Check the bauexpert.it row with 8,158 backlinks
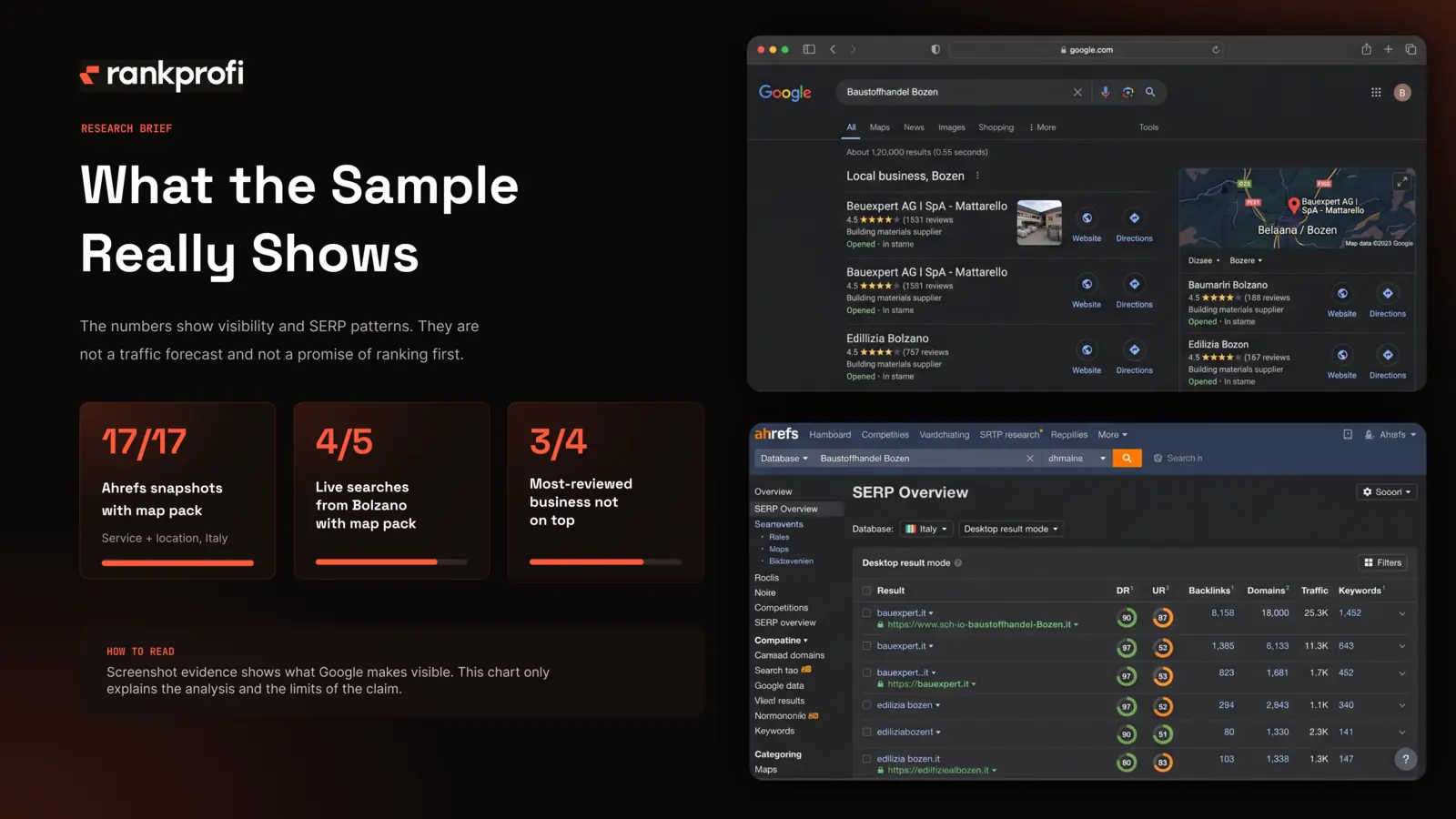Image resolution: width=1456 pixels, height=819 pixels. (866, 613)
